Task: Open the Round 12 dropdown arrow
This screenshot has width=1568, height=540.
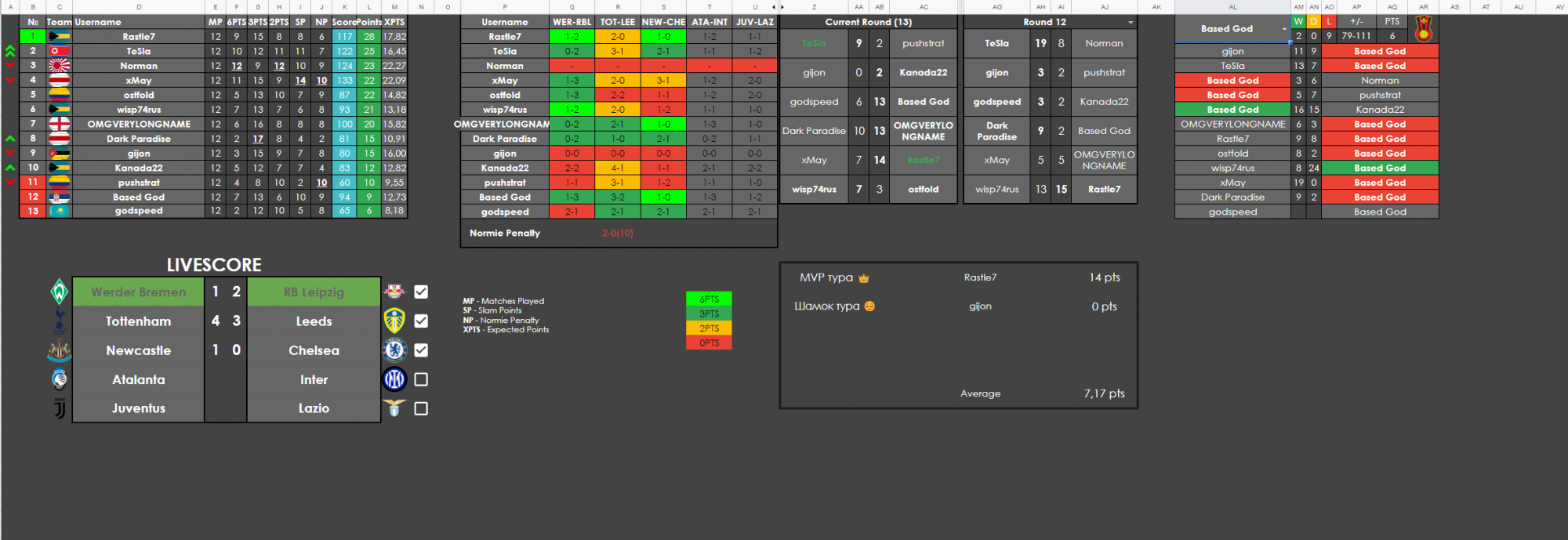Action: pos(1130,23)
